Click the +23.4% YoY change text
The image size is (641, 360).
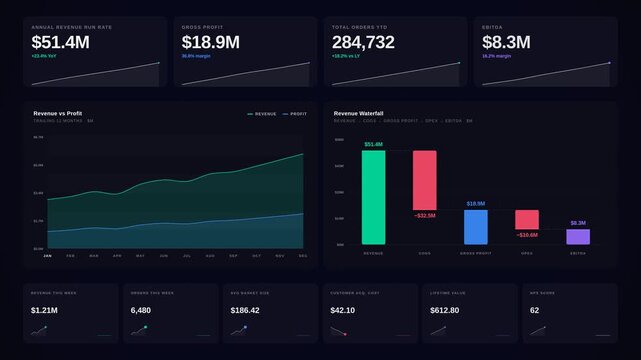(x=44, y=56)
